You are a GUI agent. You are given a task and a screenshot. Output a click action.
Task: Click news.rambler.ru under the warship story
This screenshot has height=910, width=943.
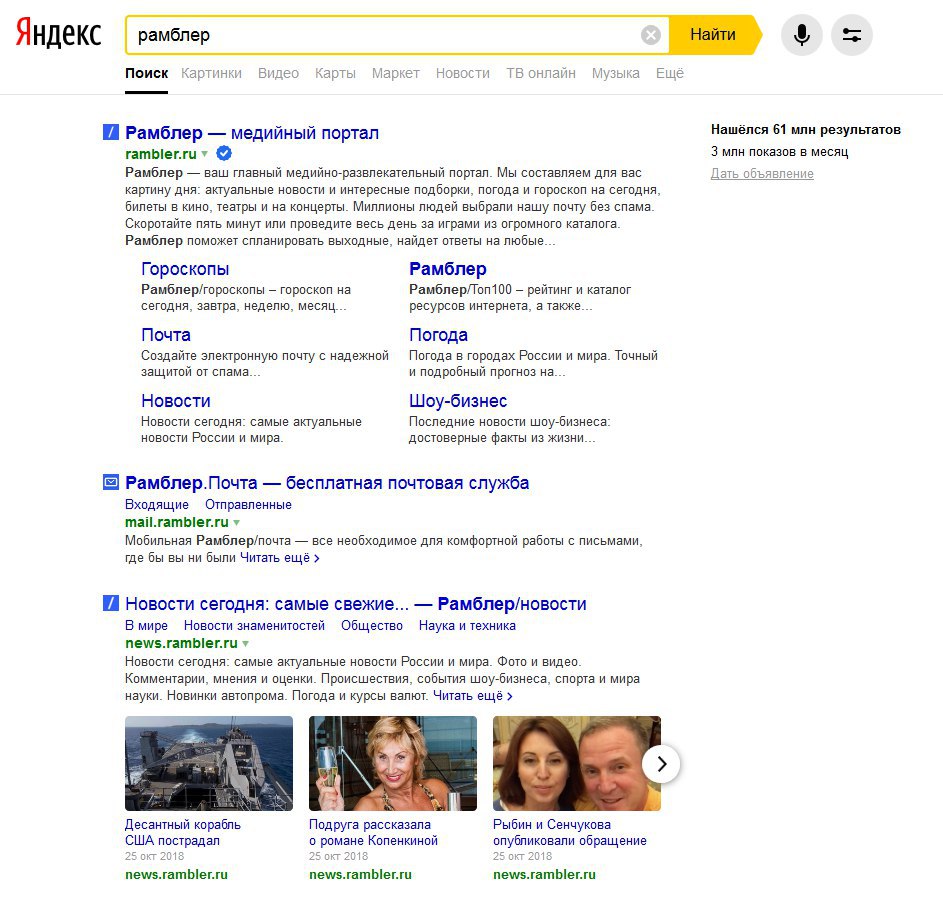click(176, 875)
